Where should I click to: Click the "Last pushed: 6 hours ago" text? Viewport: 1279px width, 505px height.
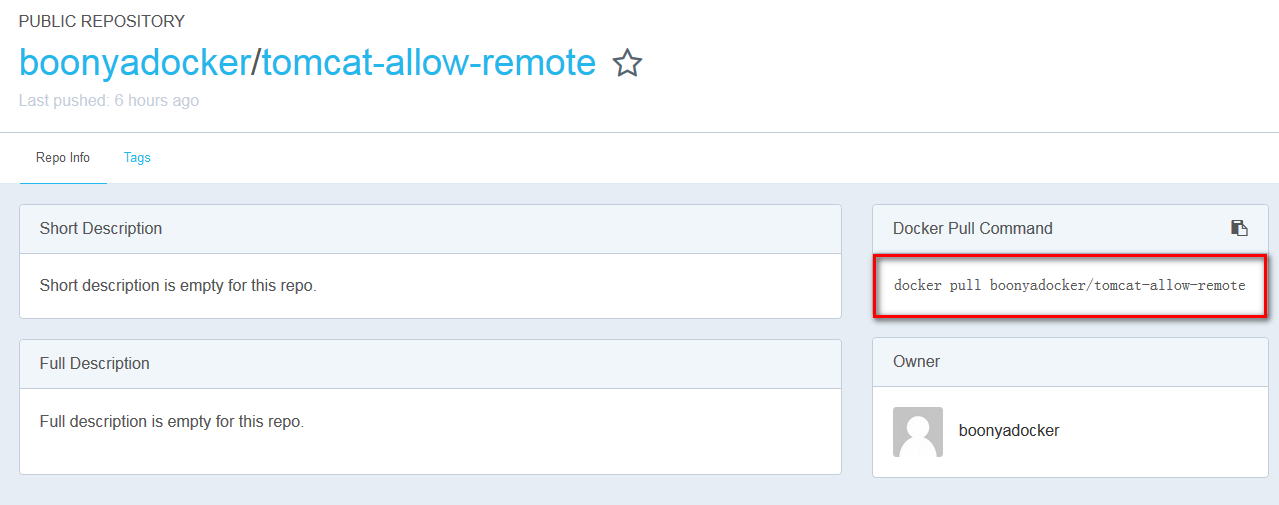[109, 100]
